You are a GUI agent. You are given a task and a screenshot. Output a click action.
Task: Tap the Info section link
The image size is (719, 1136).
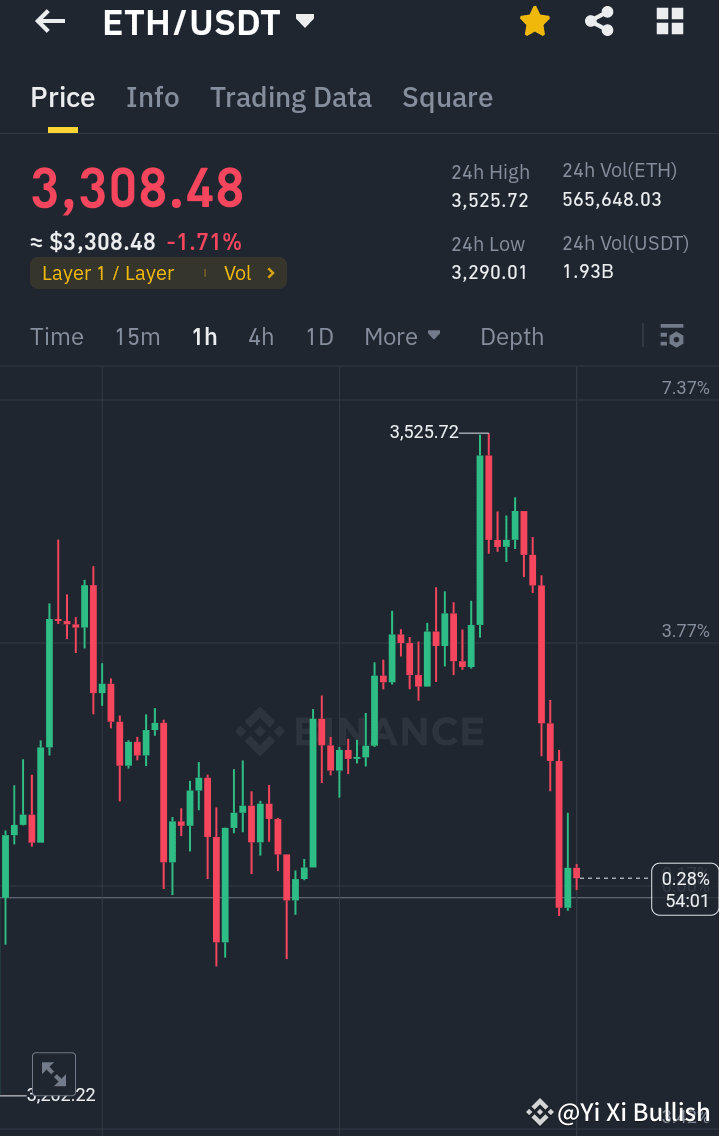(x=152, y=97)
